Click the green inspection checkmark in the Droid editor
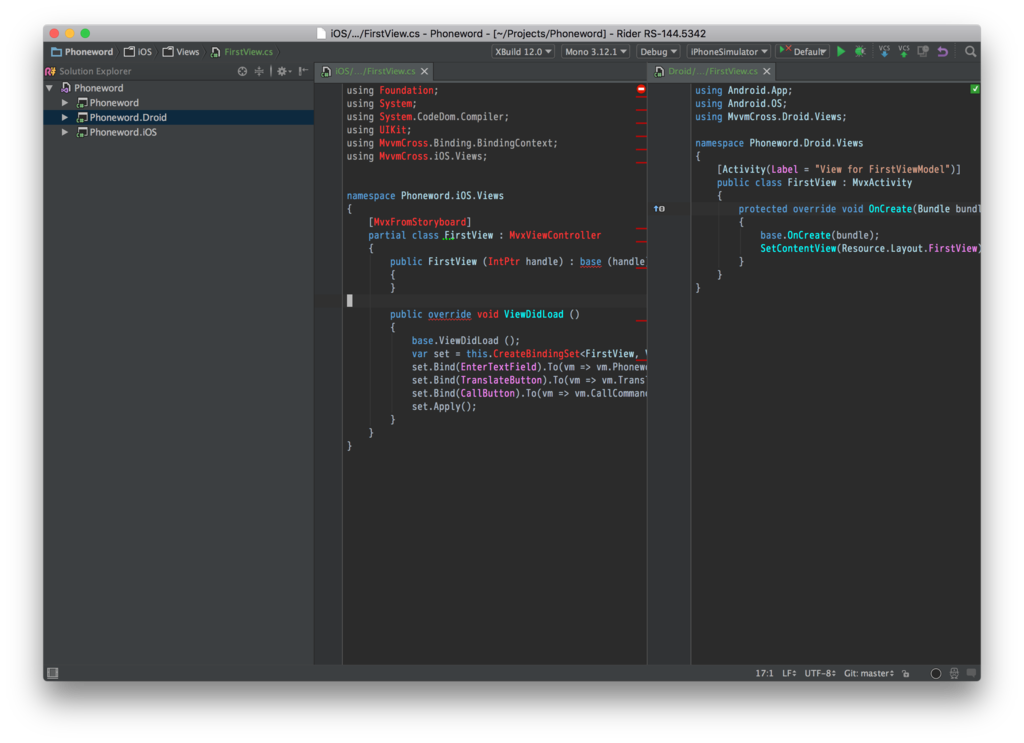The width and height of the screenshot is (1024, 743). 975,89
